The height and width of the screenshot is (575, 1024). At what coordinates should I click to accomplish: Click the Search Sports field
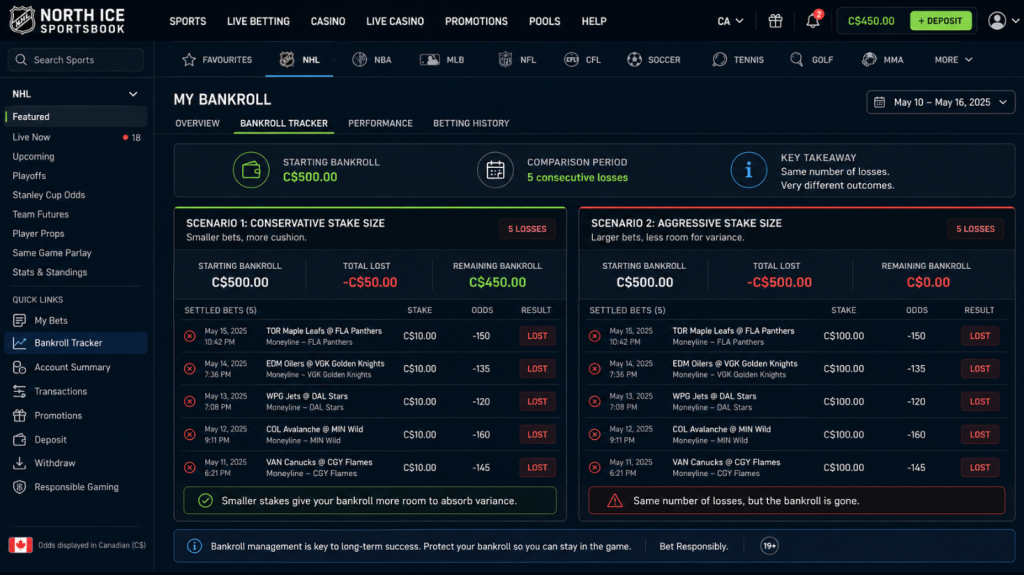[x=76, y=59]
